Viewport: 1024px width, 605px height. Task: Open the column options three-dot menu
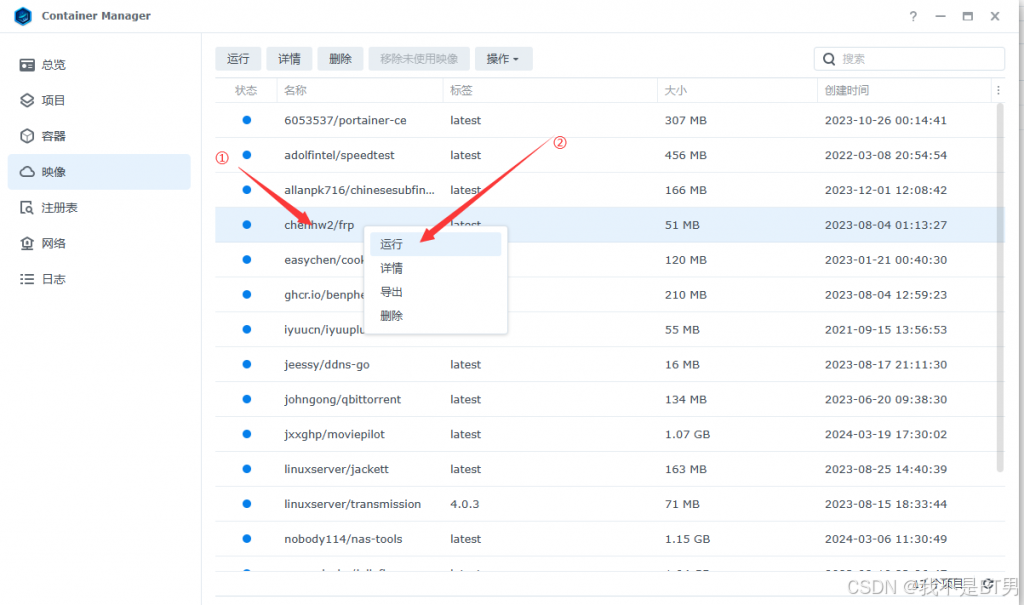[998, 90]
